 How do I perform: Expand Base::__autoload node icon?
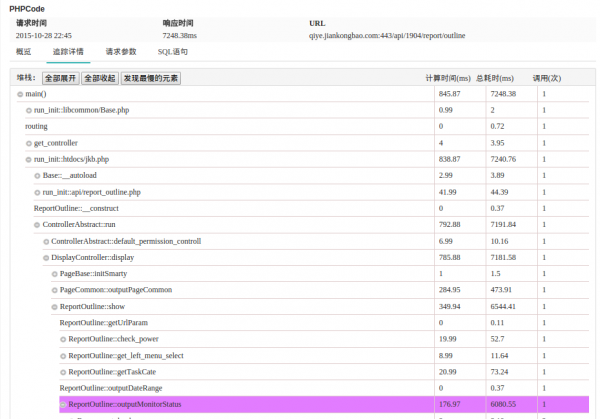point(37,175)
